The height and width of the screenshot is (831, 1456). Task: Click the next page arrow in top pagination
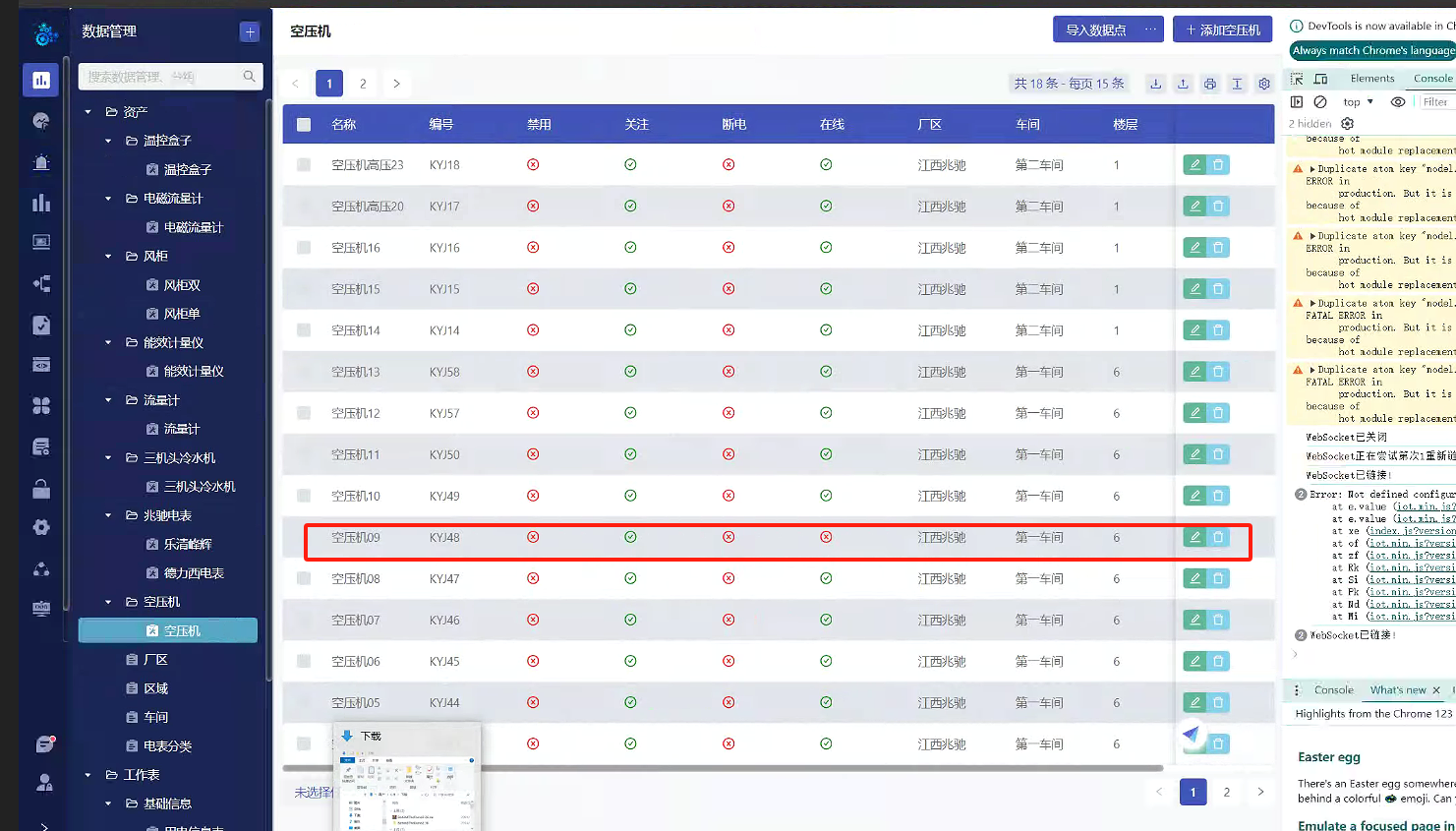[396, 84]
